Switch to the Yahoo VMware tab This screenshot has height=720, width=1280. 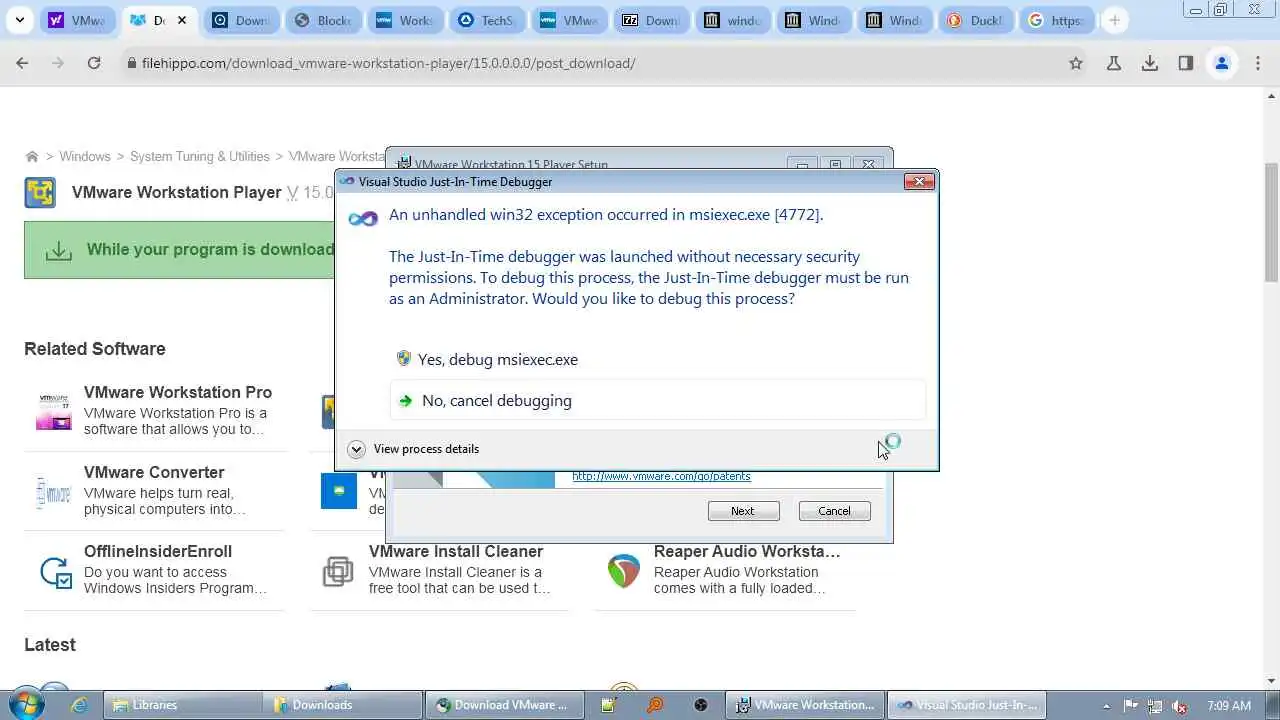[78, 20]
